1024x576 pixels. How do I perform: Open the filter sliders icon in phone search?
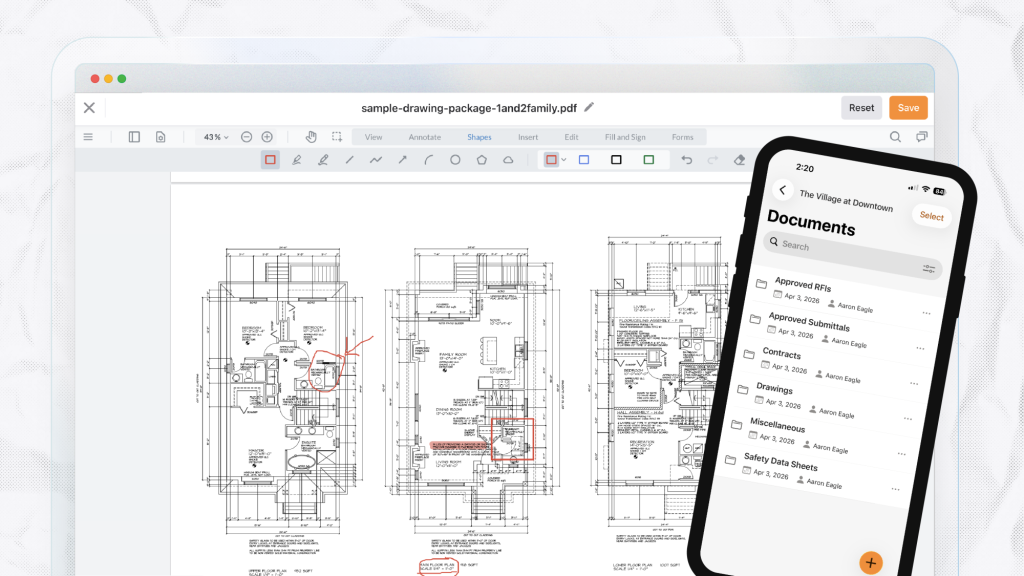[x=929, y=268]
